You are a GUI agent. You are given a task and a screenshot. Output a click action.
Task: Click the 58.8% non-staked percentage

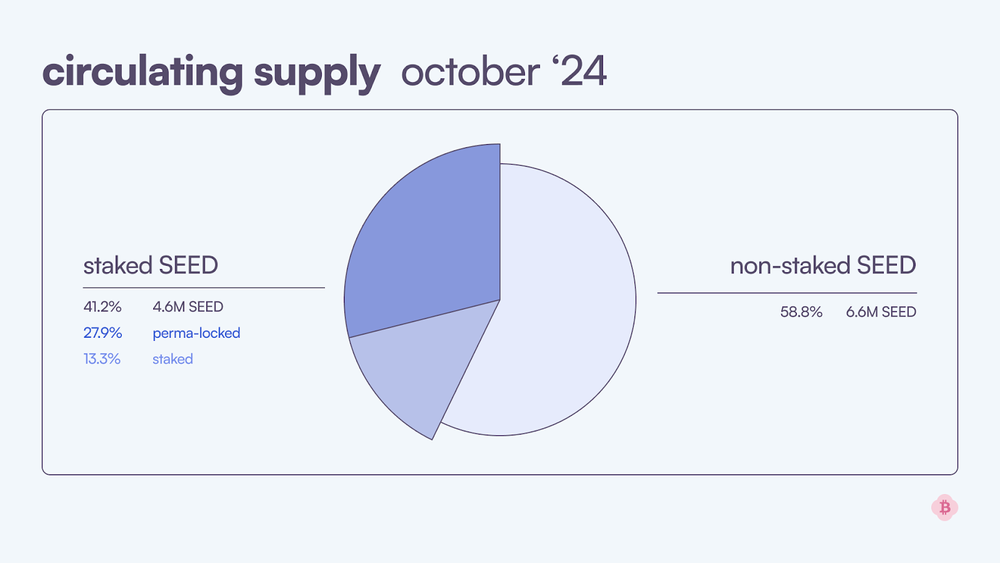(801, 312)
